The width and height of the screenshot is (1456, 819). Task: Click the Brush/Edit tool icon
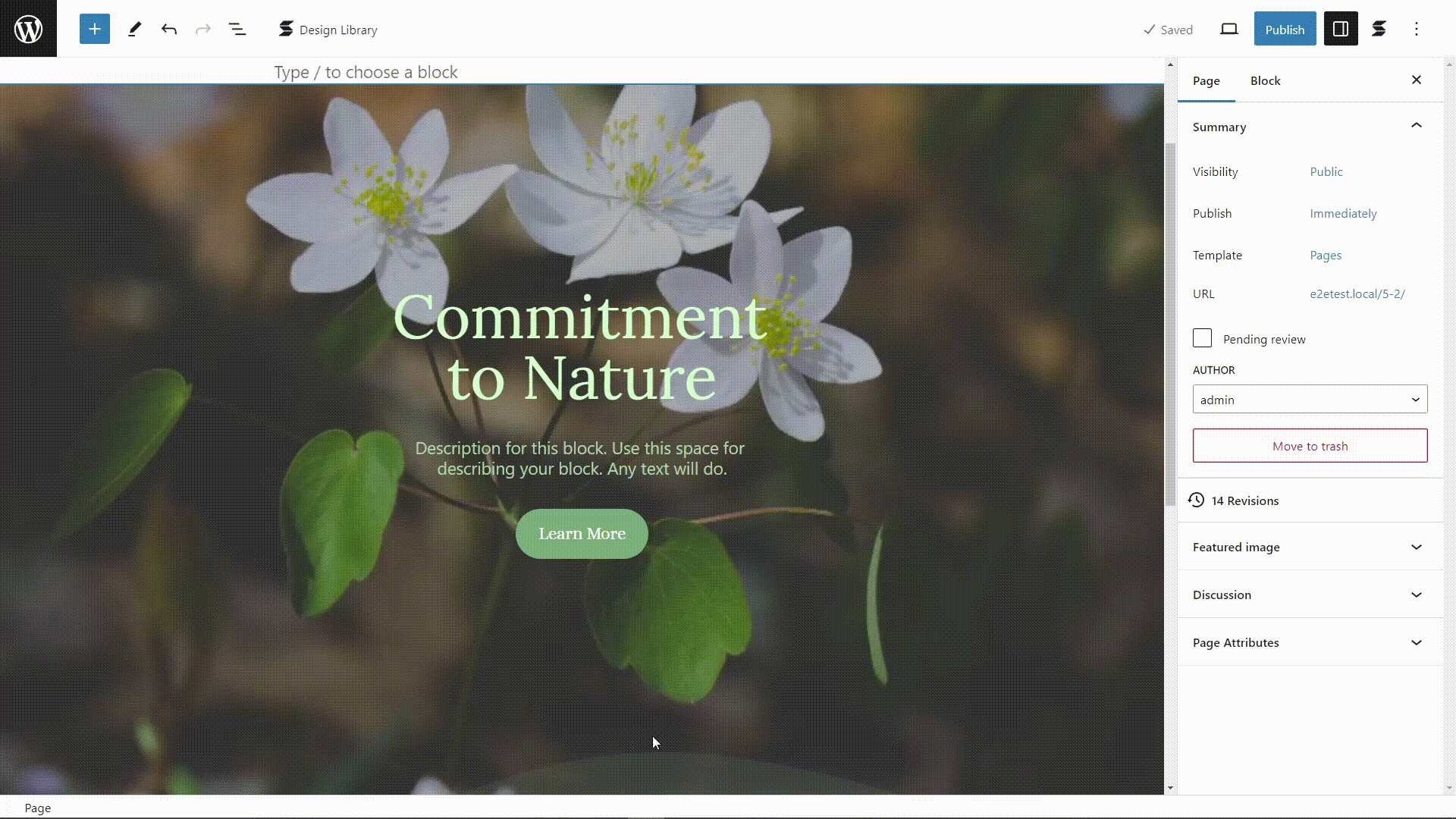click(134, 29)
